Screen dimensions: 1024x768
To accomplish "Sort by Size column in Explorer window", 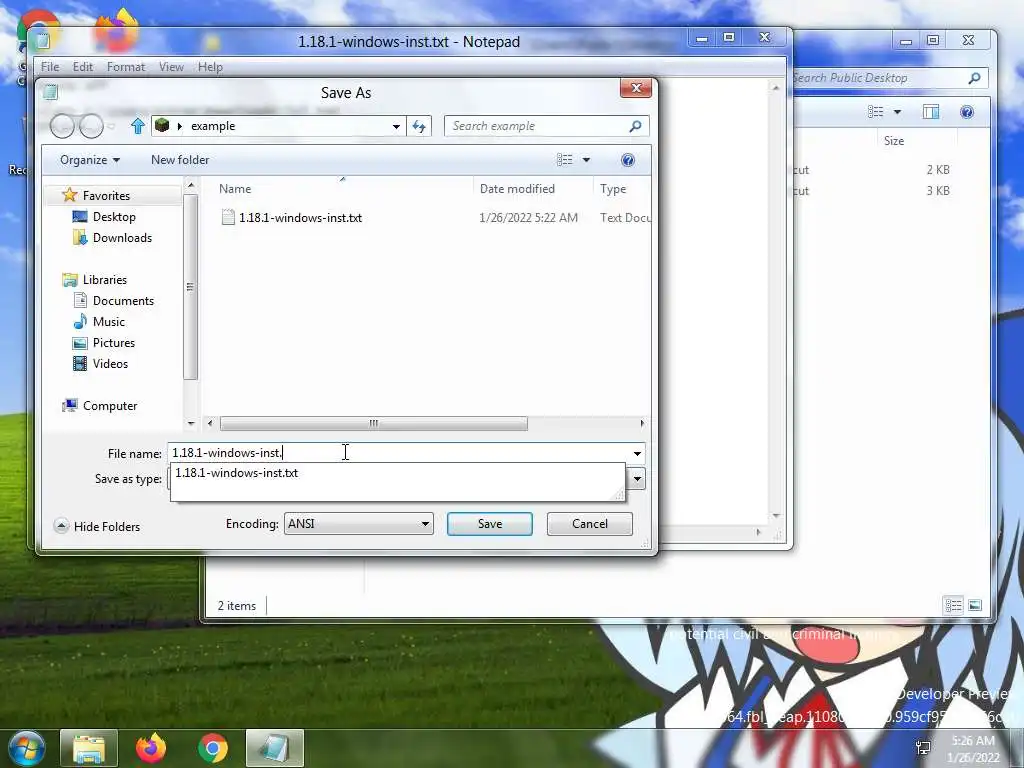I will point(893,140).
